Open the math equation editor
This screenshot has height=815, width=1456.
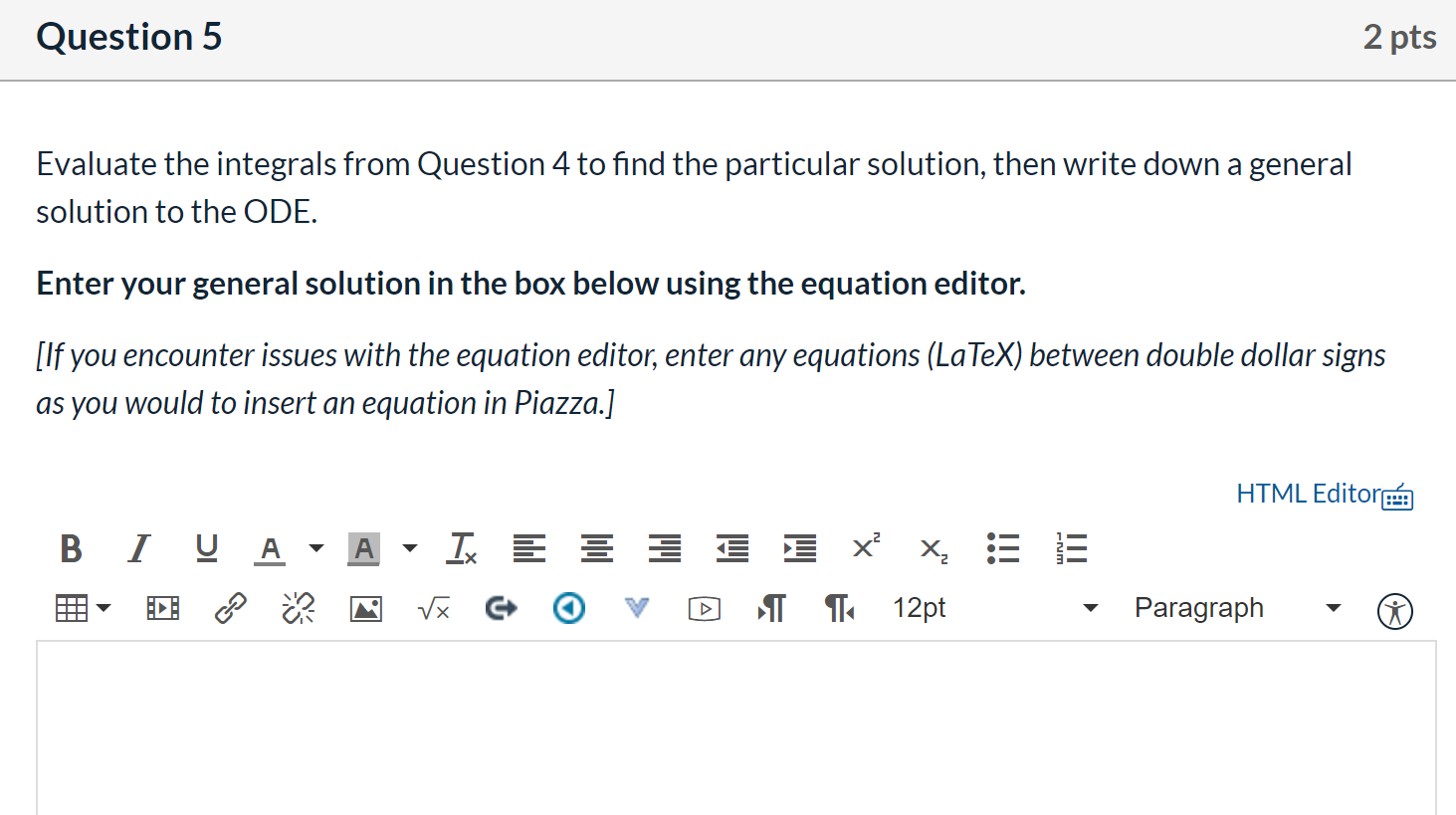click(x=433, y=608)
